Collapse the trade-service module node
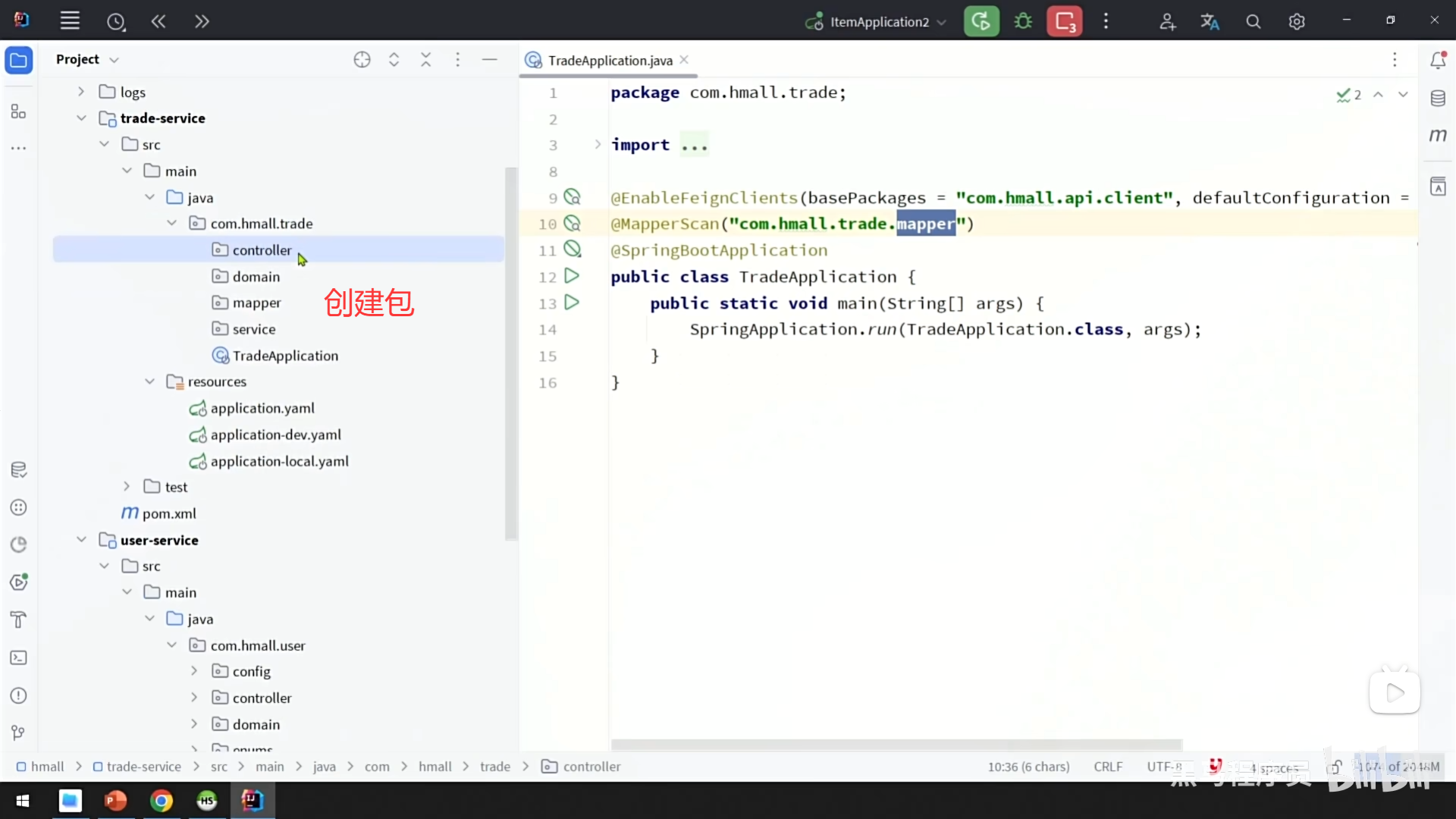The image size is (1456, 819). pos(81,118)
